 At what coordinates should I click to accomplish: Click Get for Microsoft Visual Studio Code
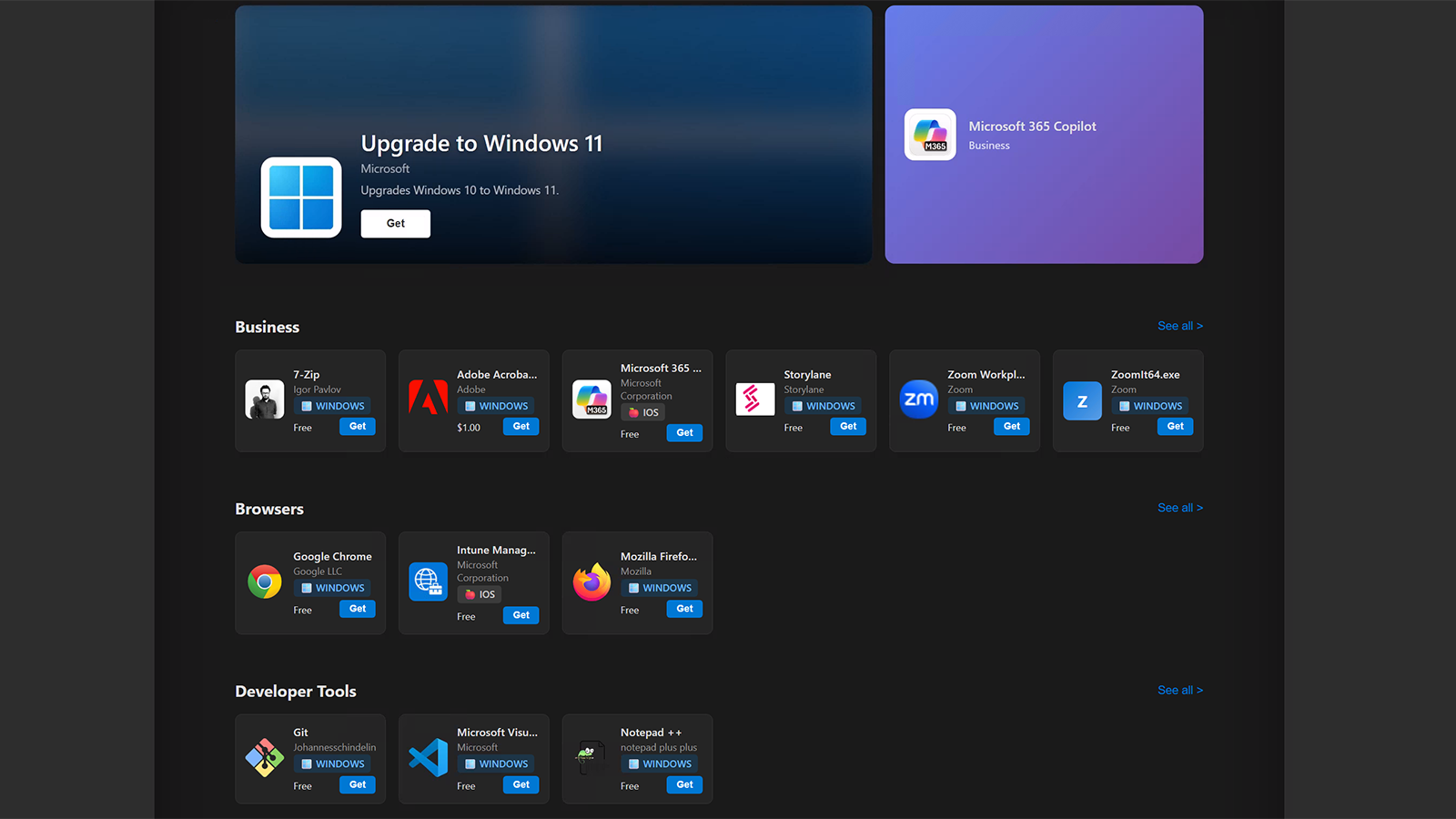coord(521,784)
